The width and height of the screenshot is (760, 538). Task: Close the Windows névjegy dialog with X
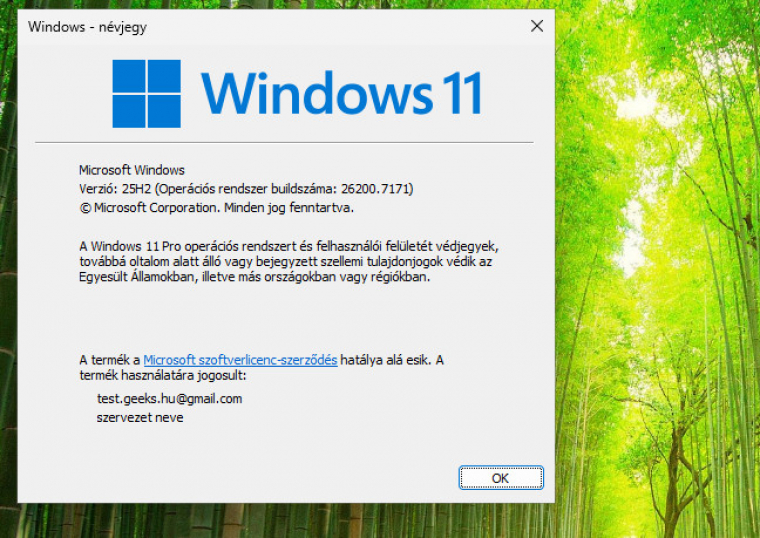click(537, 27)
